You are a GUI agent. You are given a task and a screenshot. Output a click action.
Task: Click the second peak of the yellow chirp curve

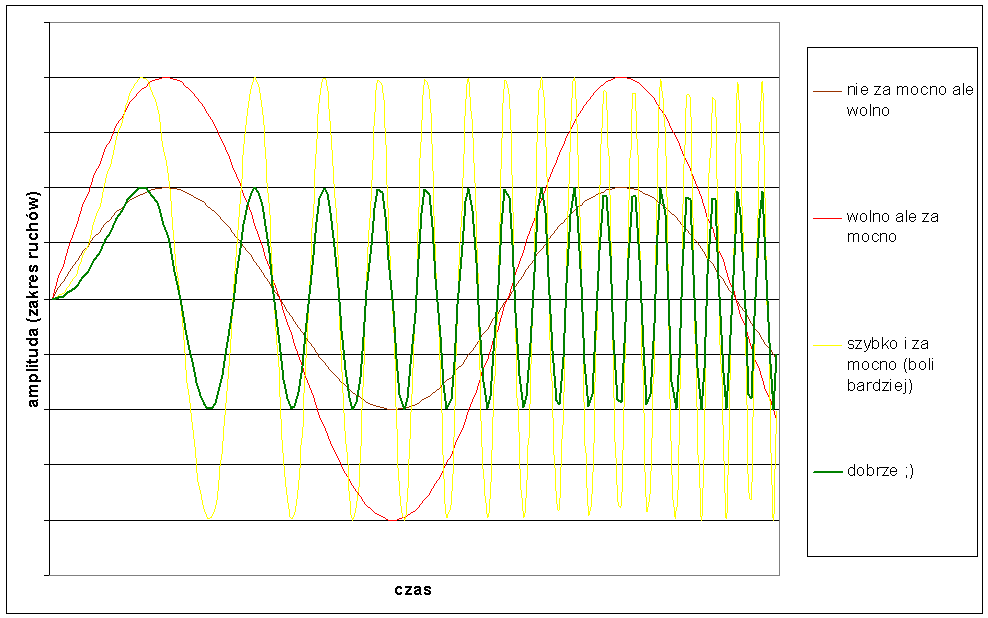tap(255, 78)
